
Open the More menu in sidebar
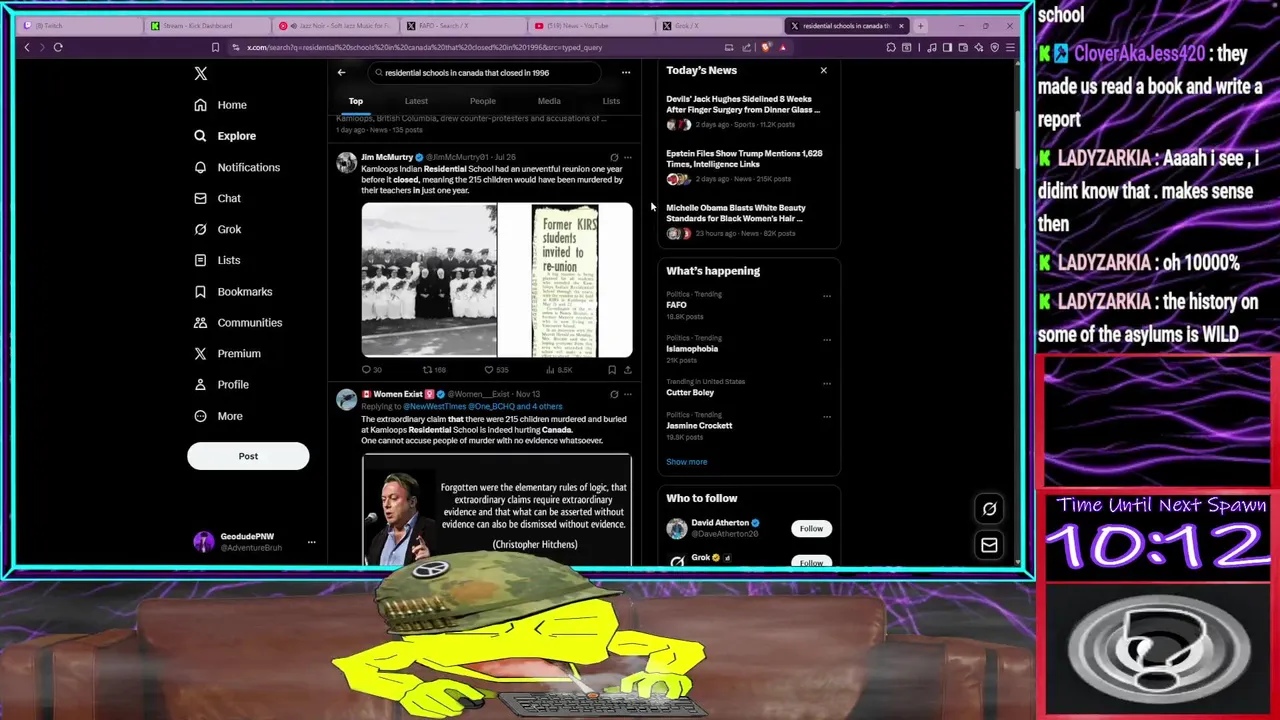click(218, 416)
